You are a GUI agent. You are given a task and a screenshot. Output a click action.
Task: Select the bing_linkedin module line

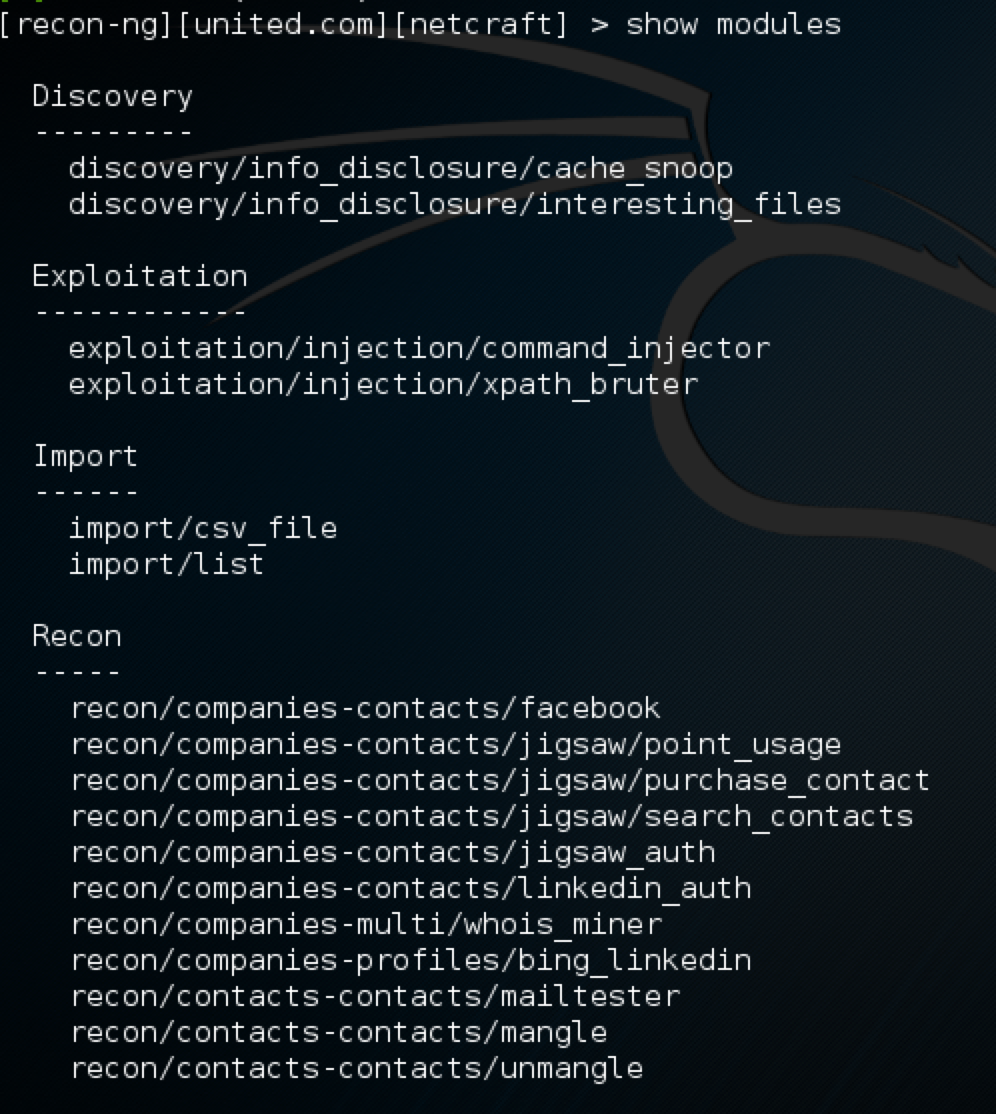(410, 960)
